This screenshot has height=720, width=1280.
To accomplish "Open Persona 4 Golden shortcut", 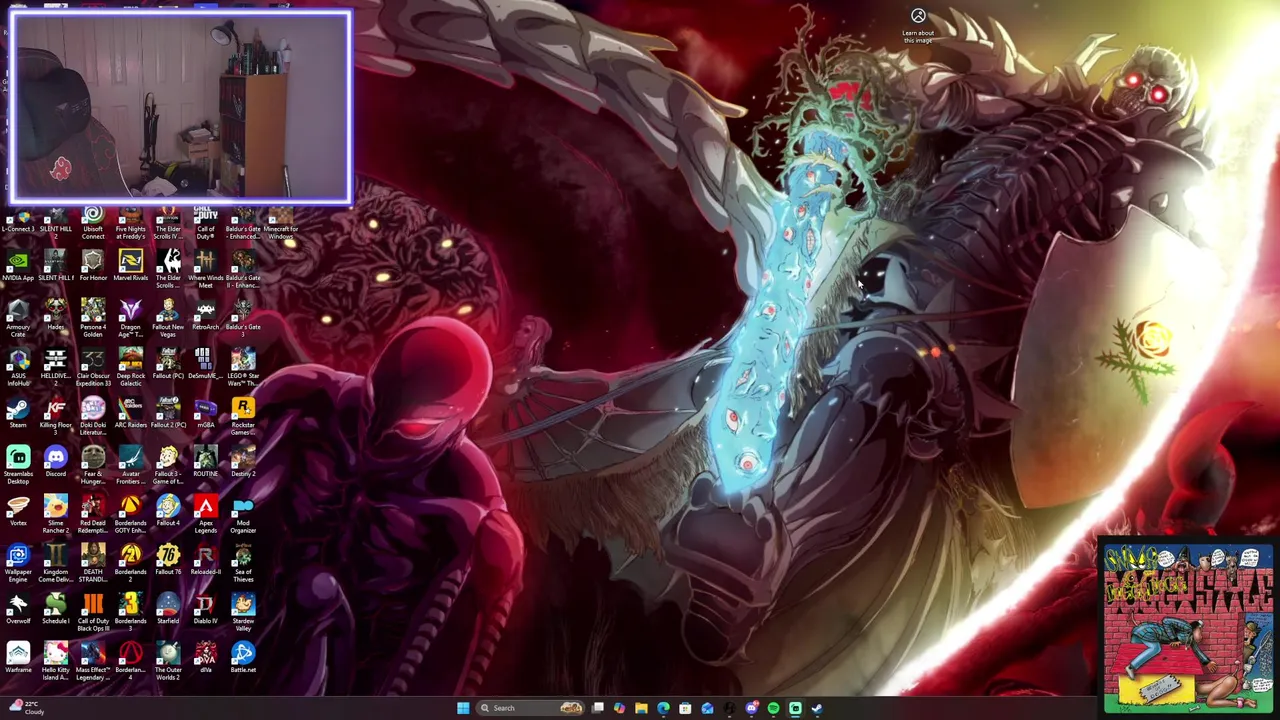I will coord(93,319).
